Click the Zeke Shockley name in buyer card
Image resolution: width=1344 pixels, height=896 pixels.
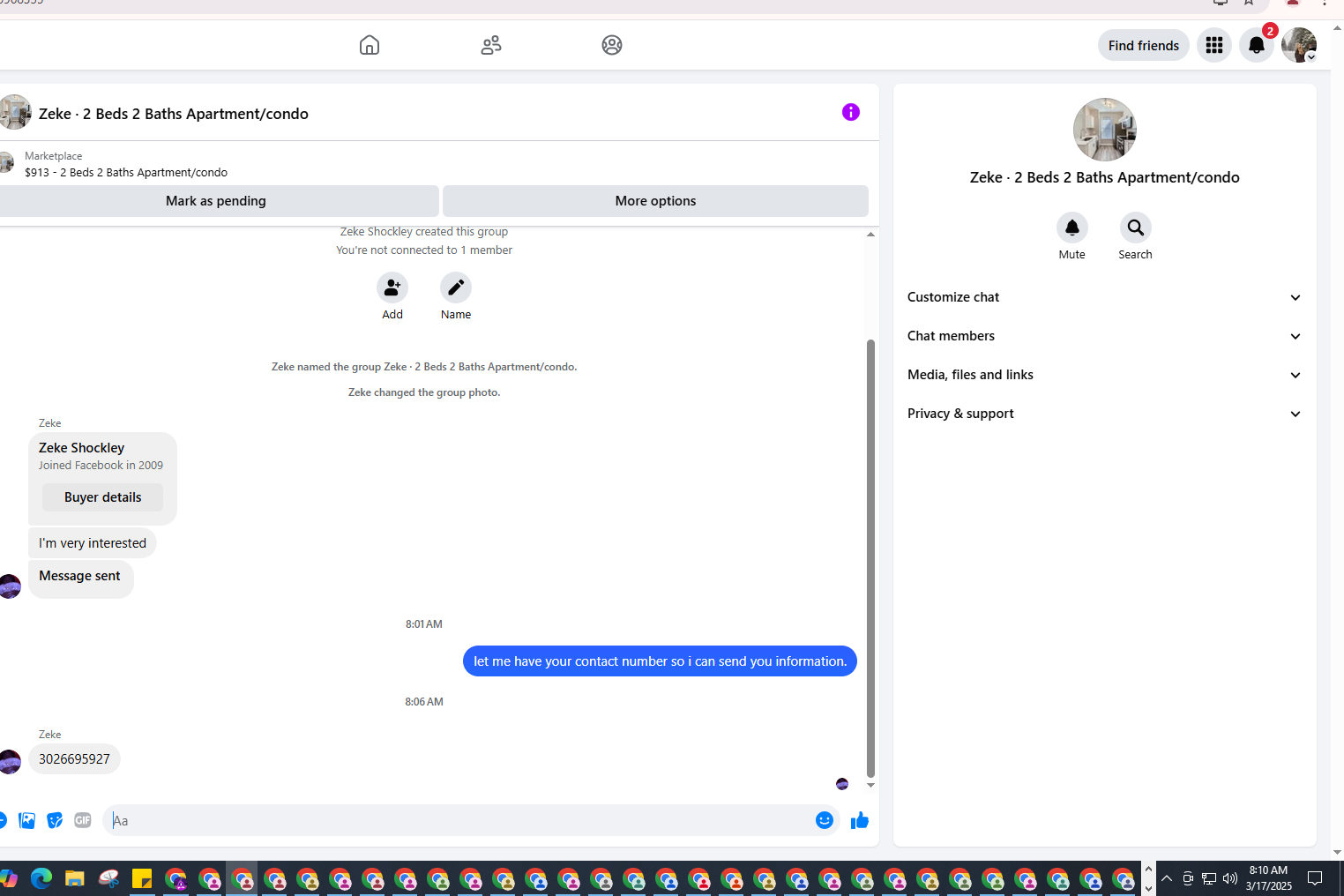point(81,448)
